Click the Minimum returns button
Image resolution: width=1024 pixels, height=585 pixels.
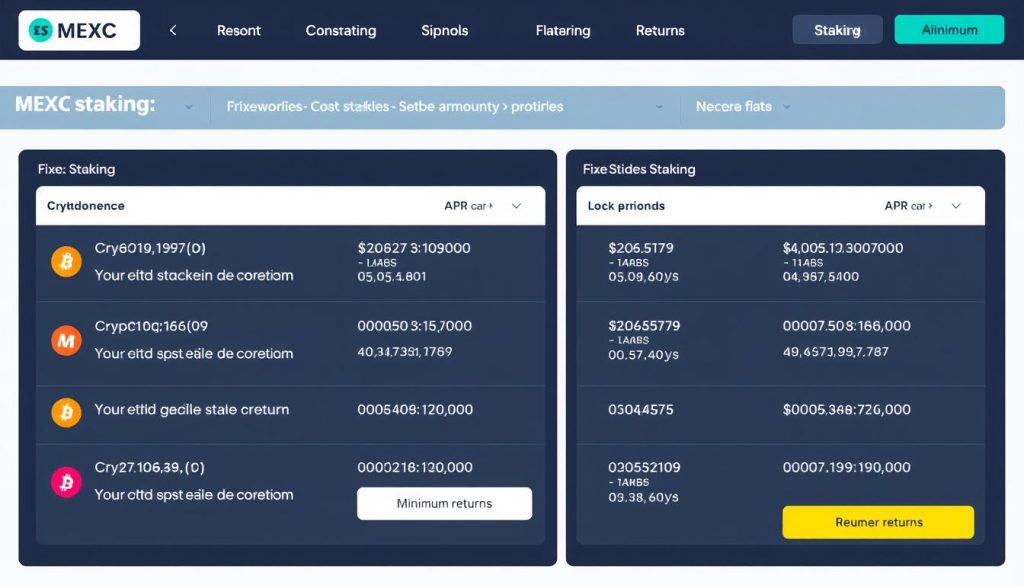point(444,503)
